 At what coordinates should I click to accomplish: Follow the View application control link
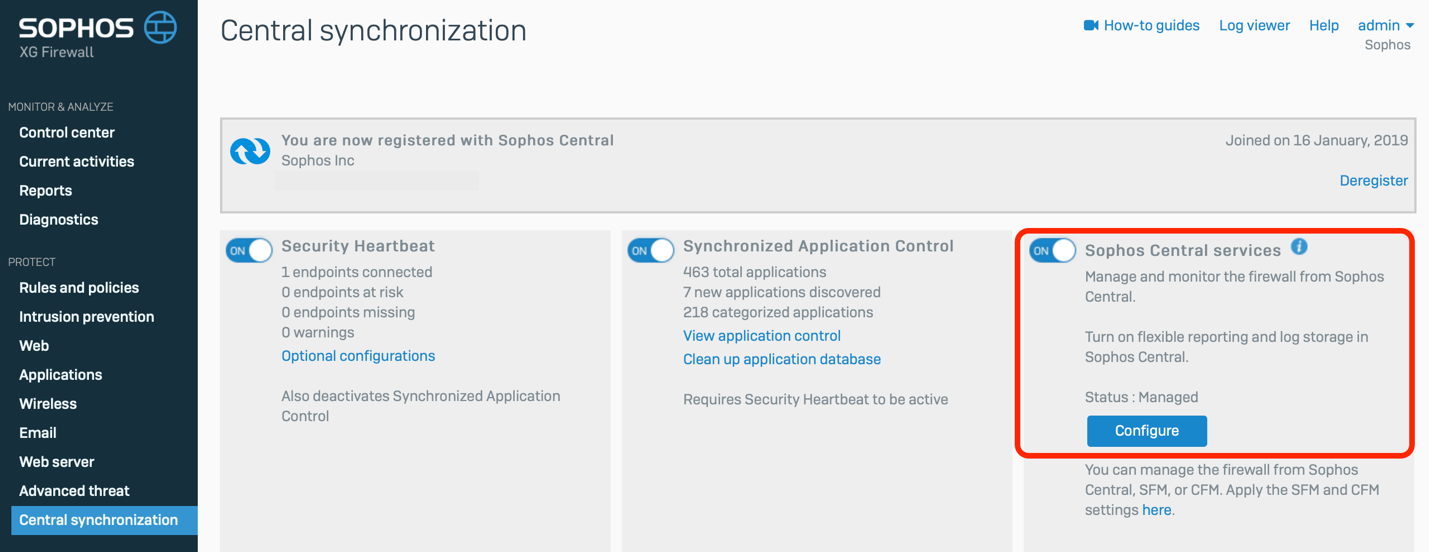tap(761, 335)
